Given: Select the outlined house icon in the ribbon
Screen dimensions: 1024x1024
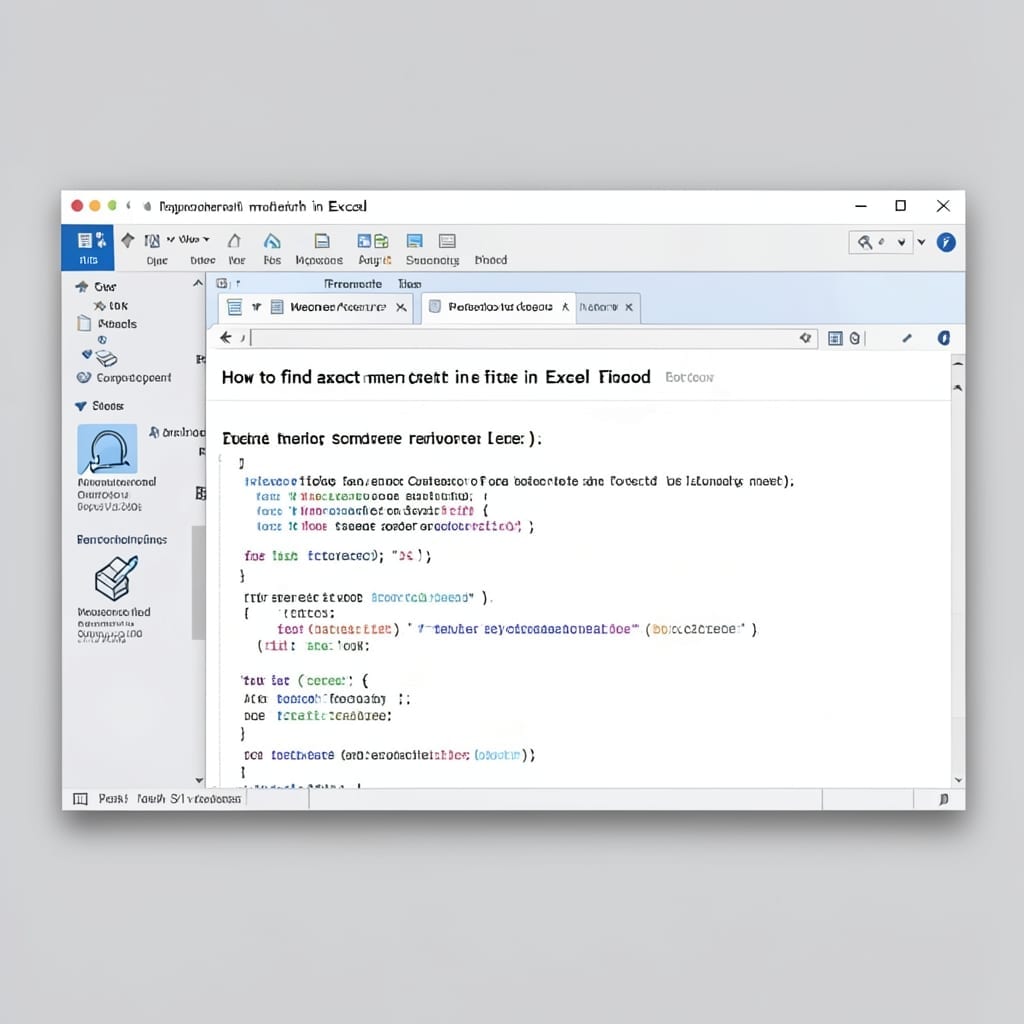Looking at the screenshot, I should pyautogui.click(x=234, y=241).
